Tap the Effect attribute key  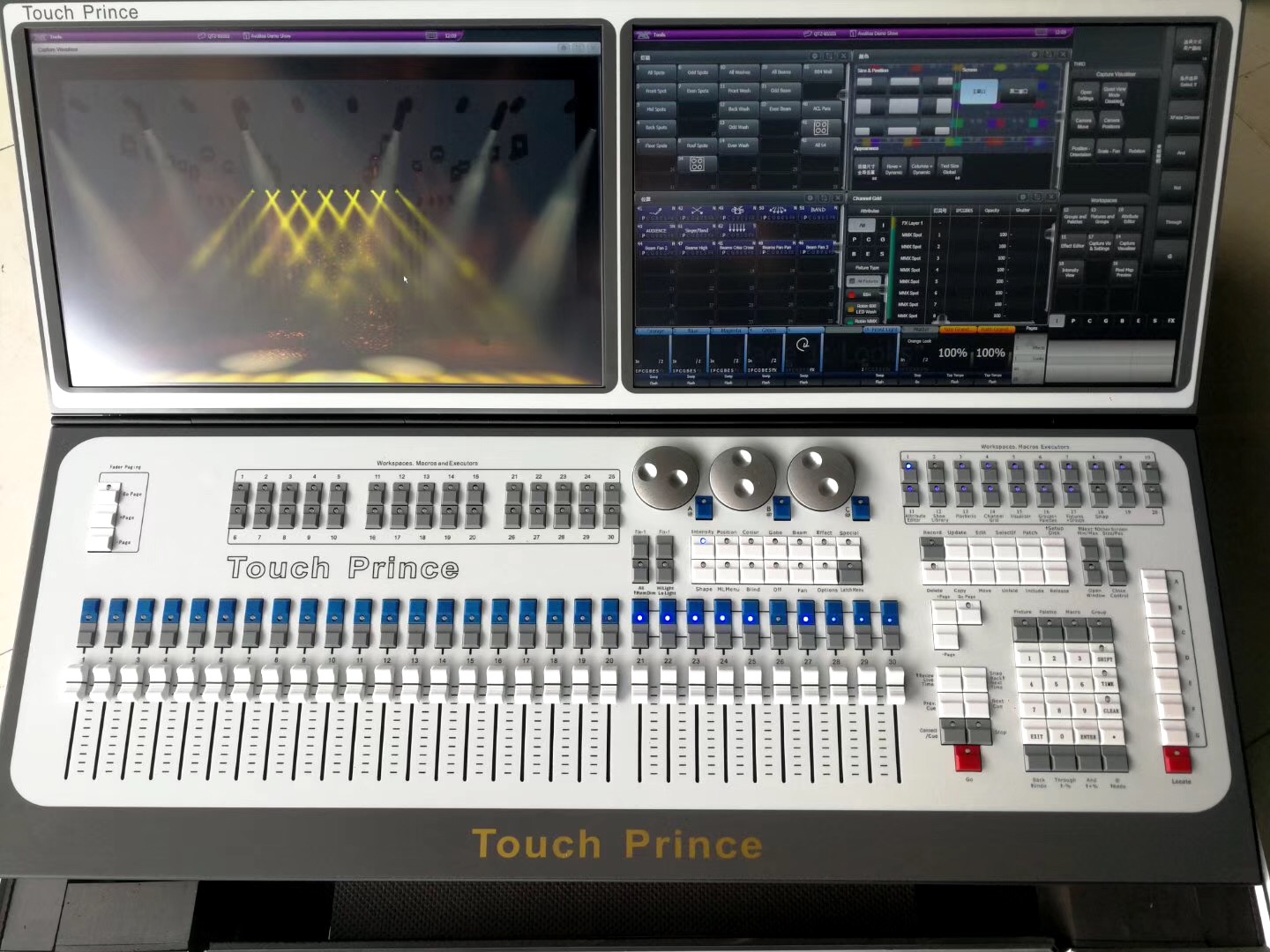coord(825,547)
